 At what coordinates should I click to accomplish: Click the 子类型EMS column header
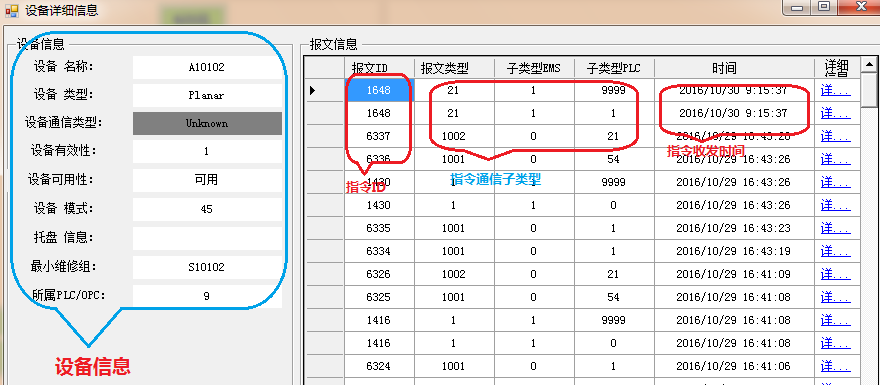pos(533,68)
